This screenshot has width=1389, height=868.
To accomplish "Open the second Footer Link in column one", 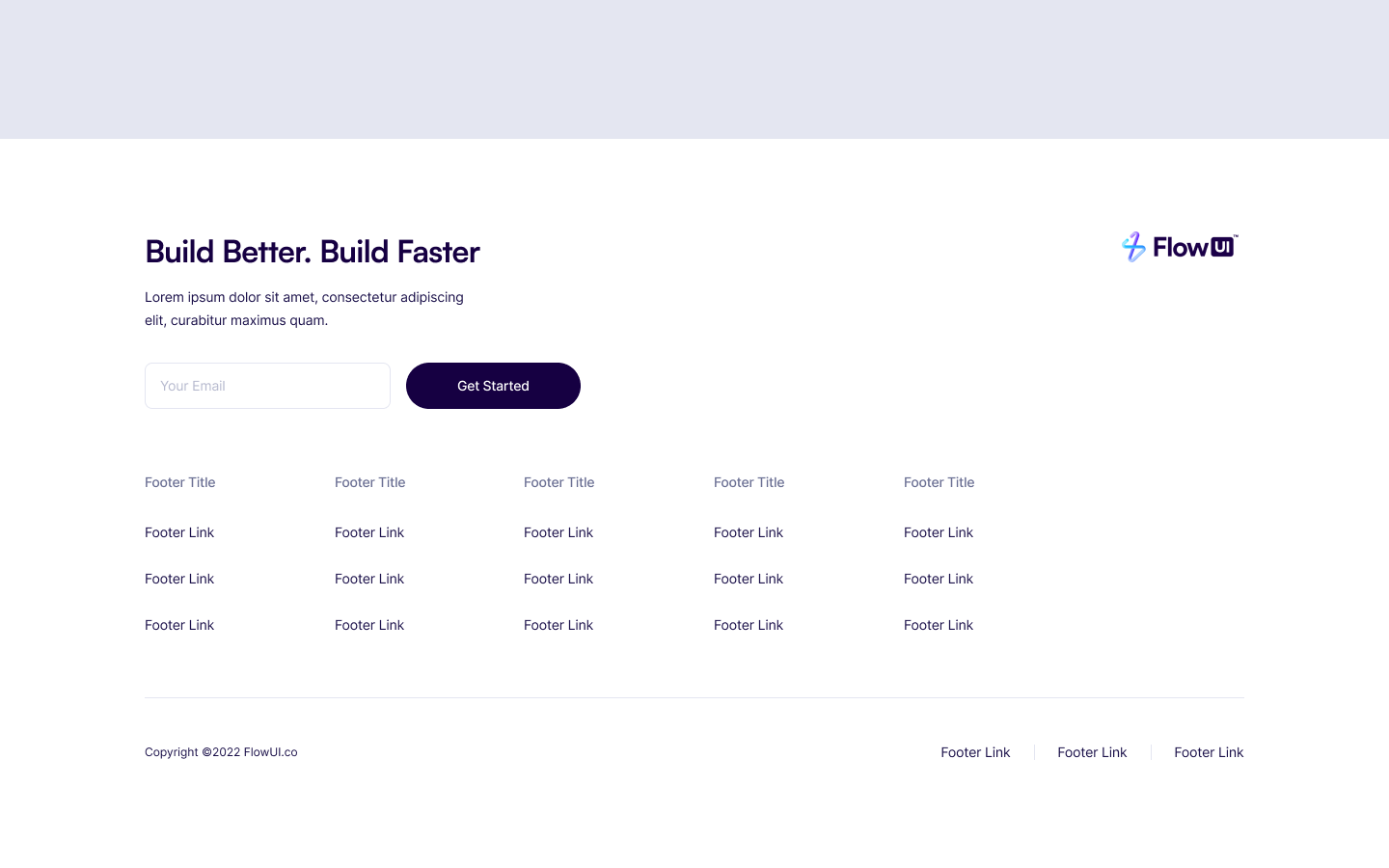I will [179, 579].
